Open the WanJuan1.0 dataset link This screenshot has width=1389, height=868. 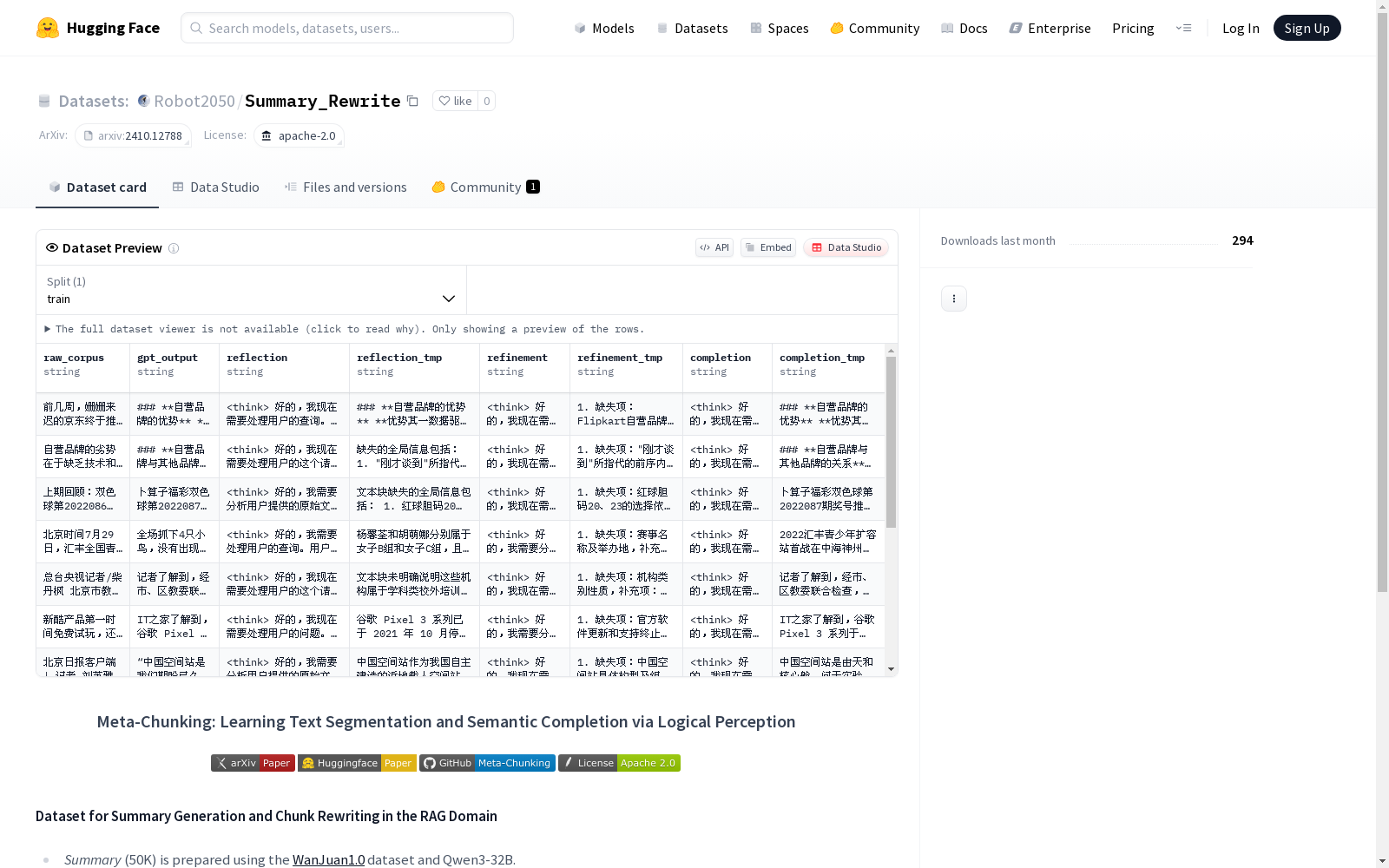(x=328, y=860)
